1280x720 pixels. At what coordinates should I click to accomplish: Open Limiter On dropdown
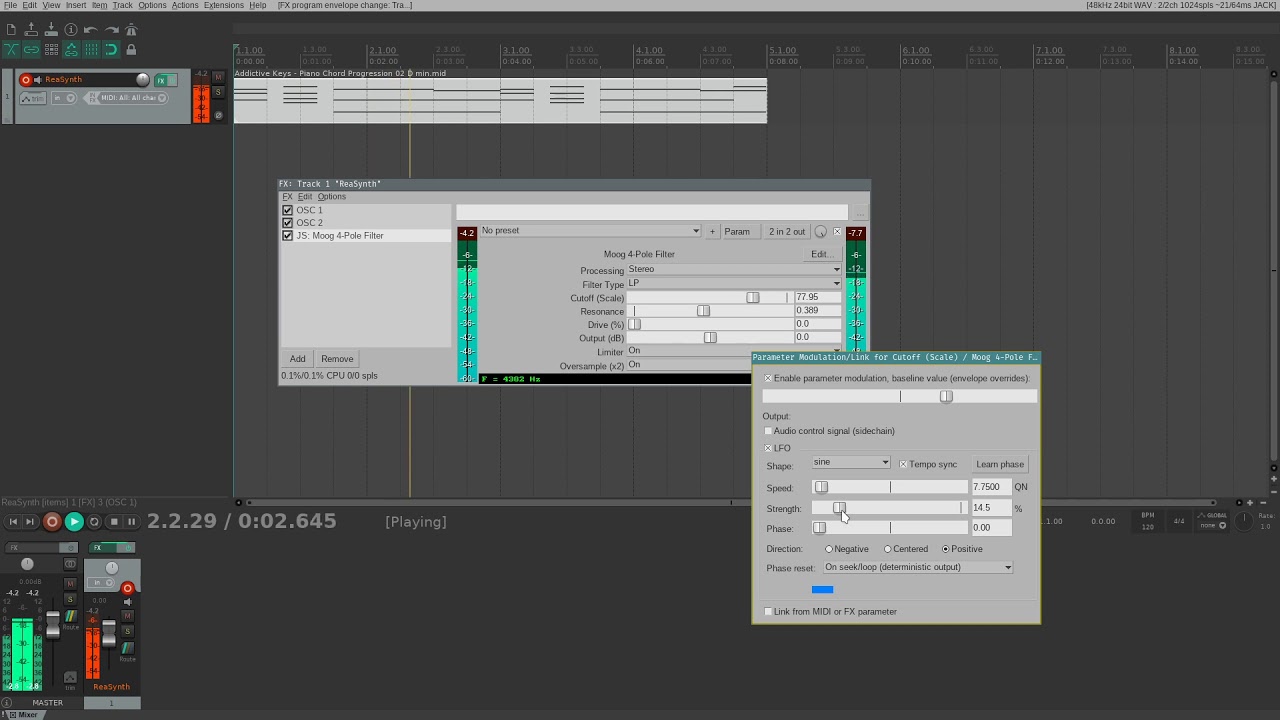(734, 351)
